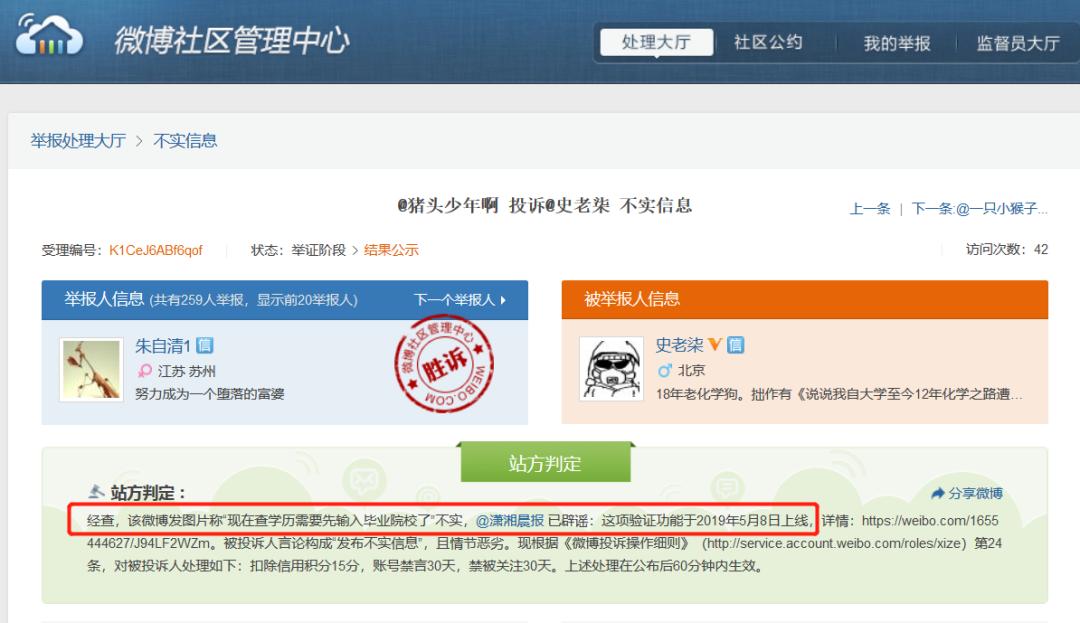Image resolution: width=1080 pixels, height=623 pixels.
Task: Open the 史老柒 username link
Action: tap(679, 345)
